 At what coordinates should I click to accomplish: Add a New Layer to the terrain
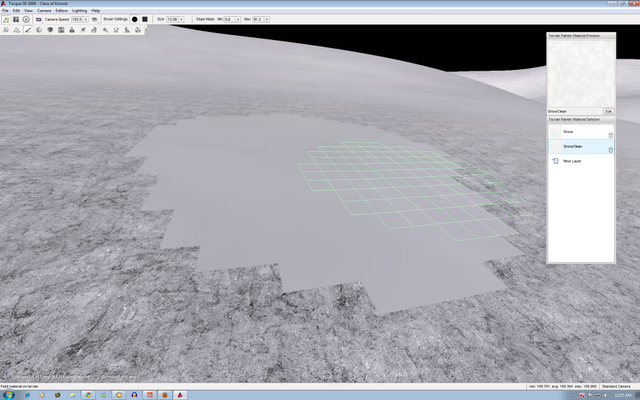click(572, 161)
